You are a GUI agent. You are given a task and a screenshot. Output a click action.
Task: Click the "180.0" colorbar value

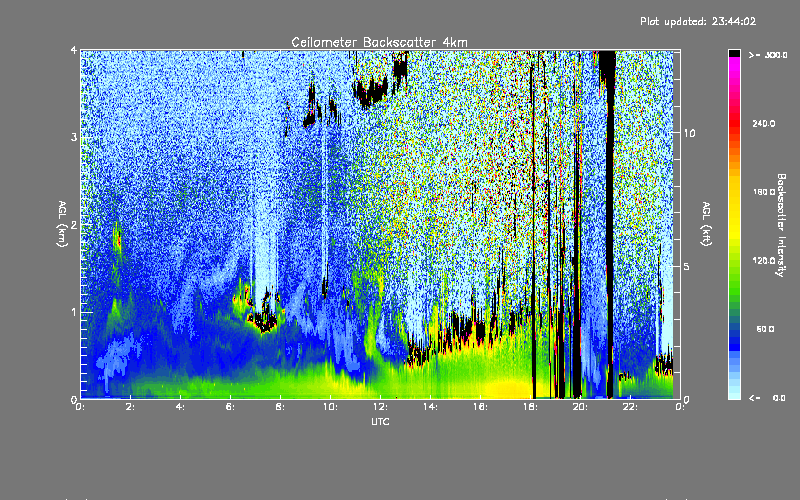pyautogui.click(x=764, y=192)
